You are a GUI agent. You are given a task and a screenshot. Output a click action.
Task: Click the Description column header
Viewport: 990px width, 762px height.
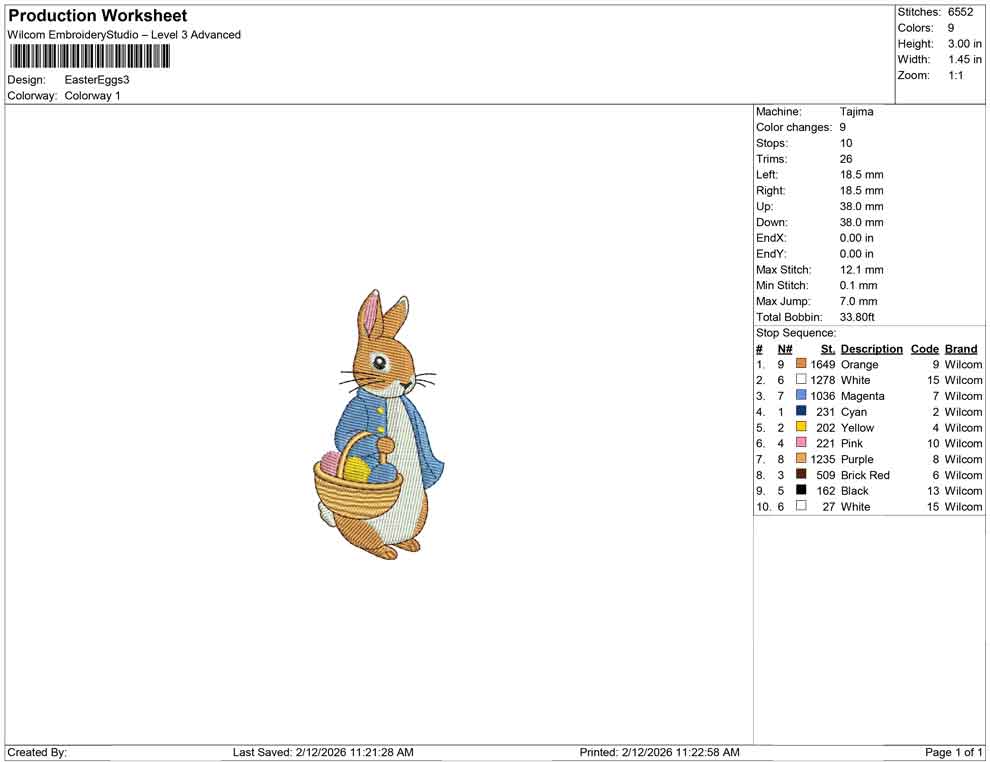pos(871,349)
